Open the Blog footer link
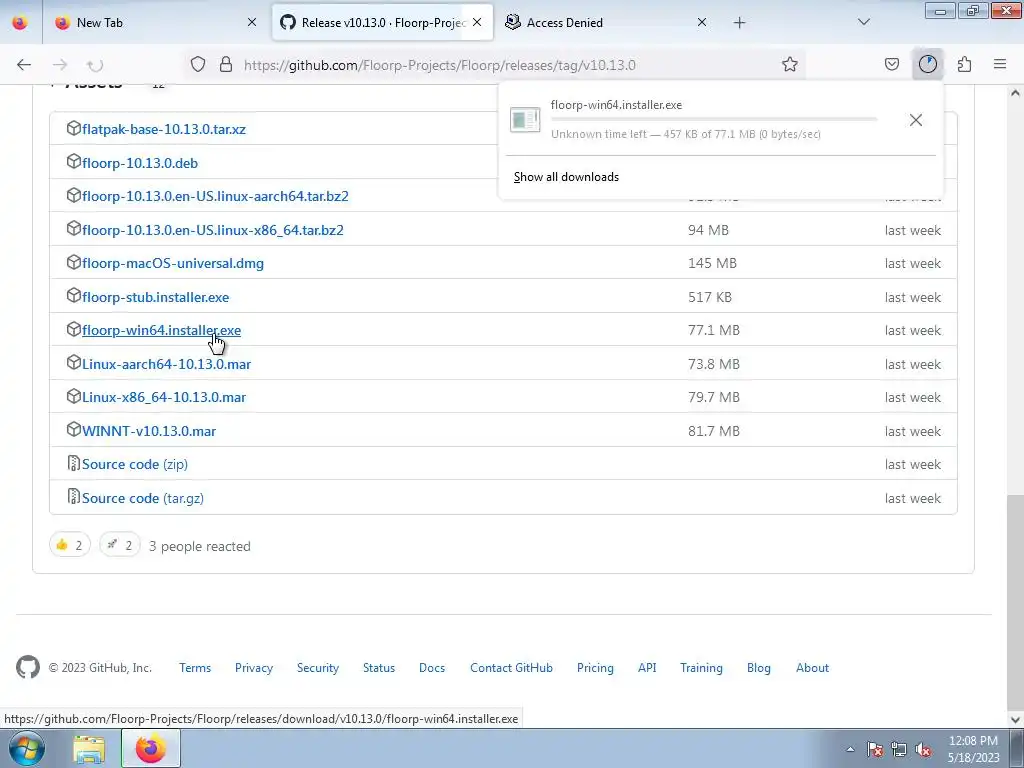 tap(759, 667)
